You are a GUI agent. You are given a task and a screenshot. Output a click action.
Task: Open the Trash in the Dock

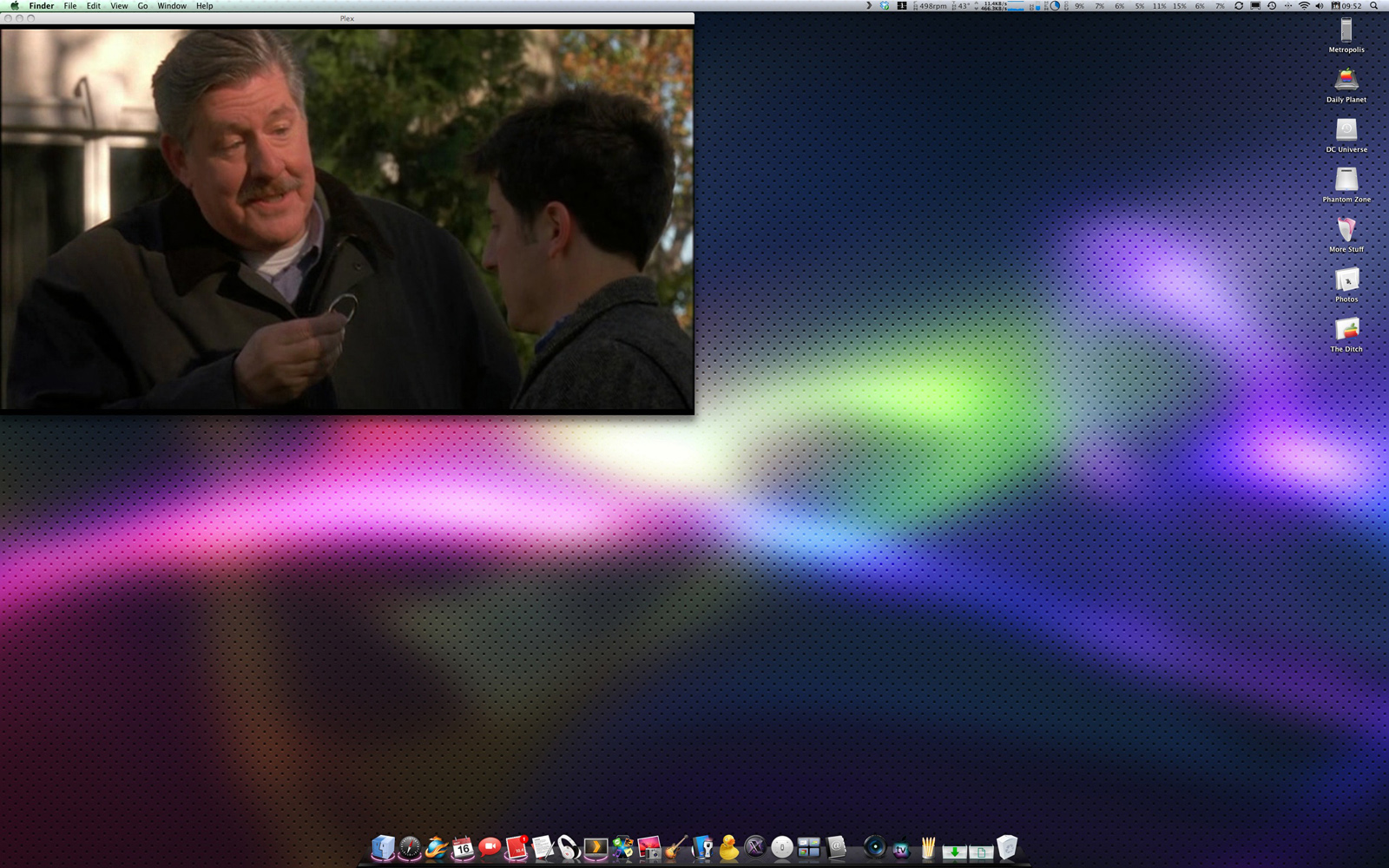click(1007, 847)
